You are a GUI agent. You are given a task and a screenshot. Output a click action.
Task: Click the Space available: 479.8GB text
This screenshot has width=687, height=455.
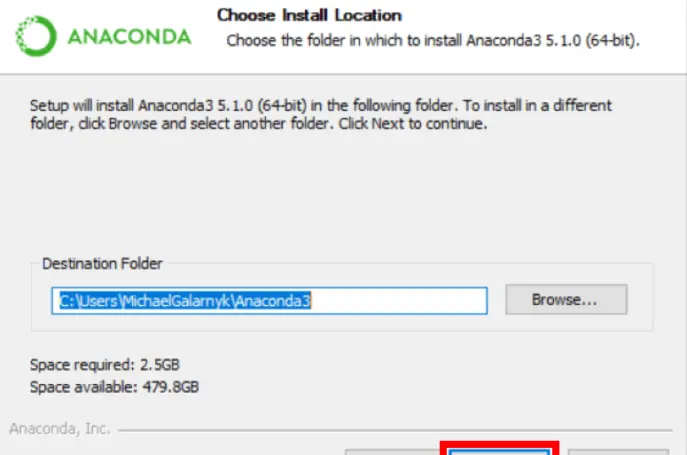pos(114,387)
